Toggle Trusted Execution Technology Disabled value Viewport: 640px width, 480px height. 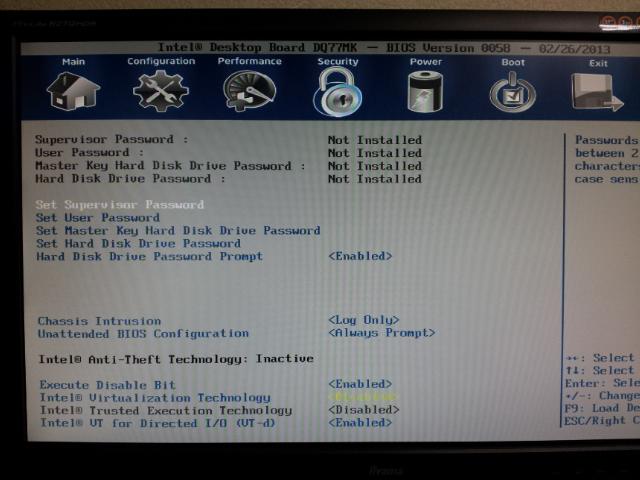click(x=364, y=410)
